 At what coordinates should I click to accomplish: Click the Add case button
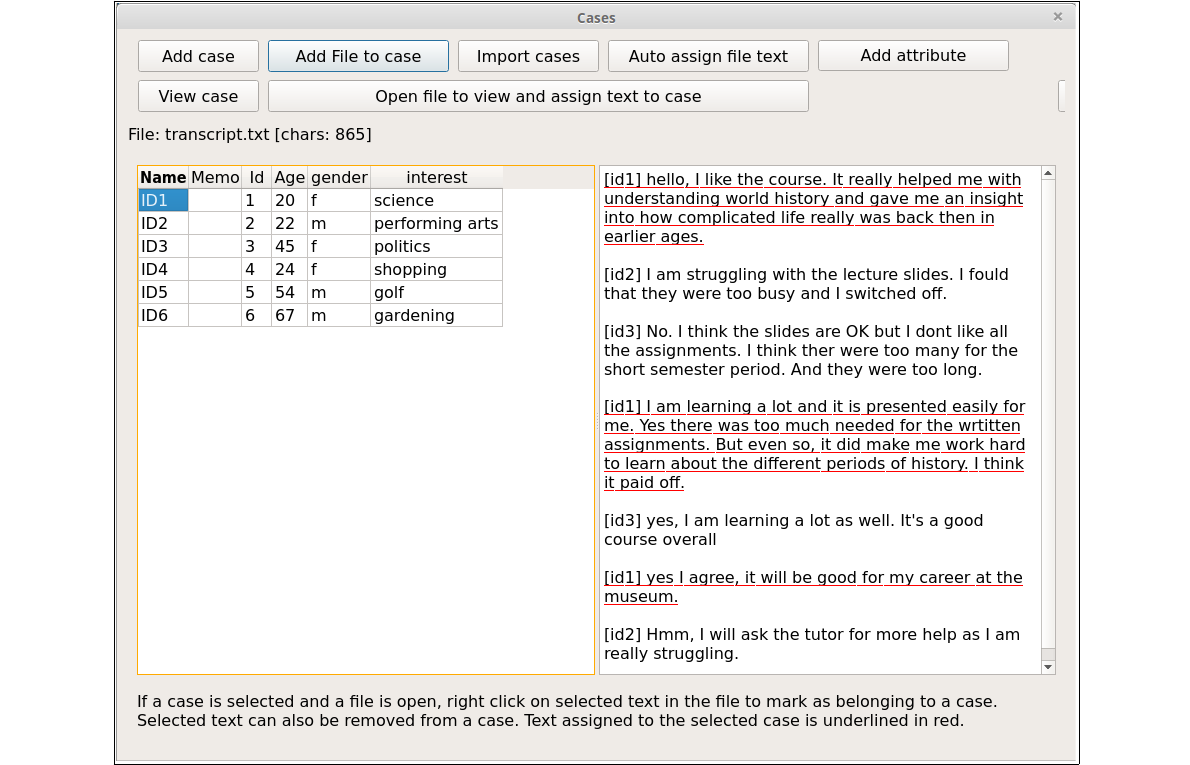click(x=198, y=56)
